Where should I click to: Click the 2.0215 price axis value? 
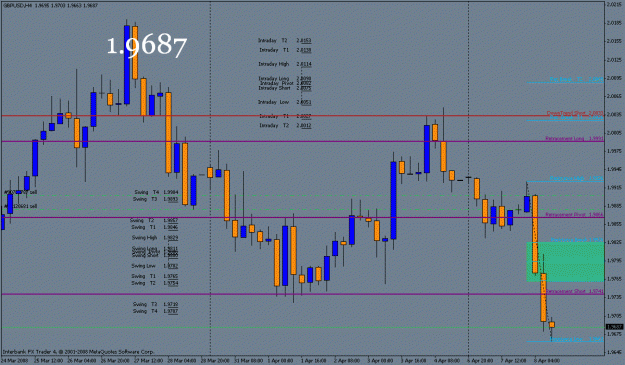pyautogui.click(x=614, y=4)
